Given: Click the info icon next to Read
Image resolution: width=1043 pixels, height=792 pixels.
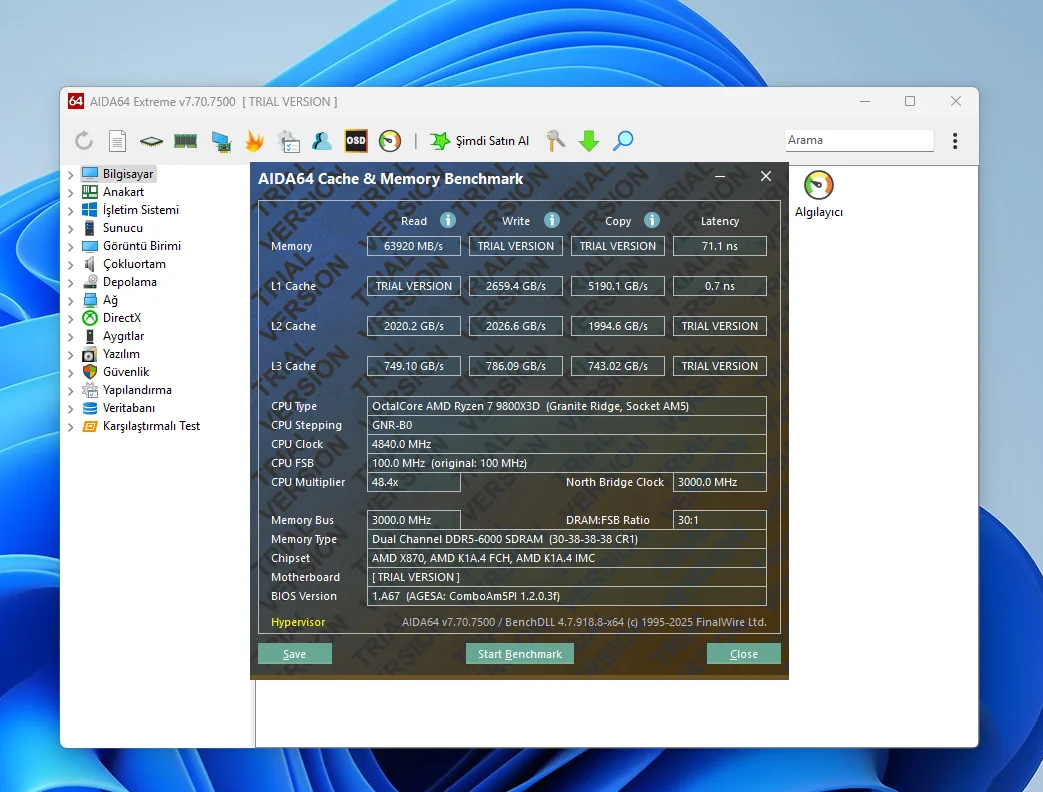Looking at the screenshot, I should (448, 220).
